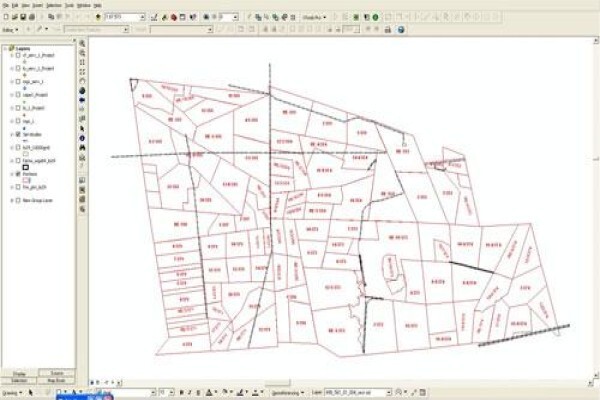Click the horizontal scrollbar thumb below map

point(278,382)
